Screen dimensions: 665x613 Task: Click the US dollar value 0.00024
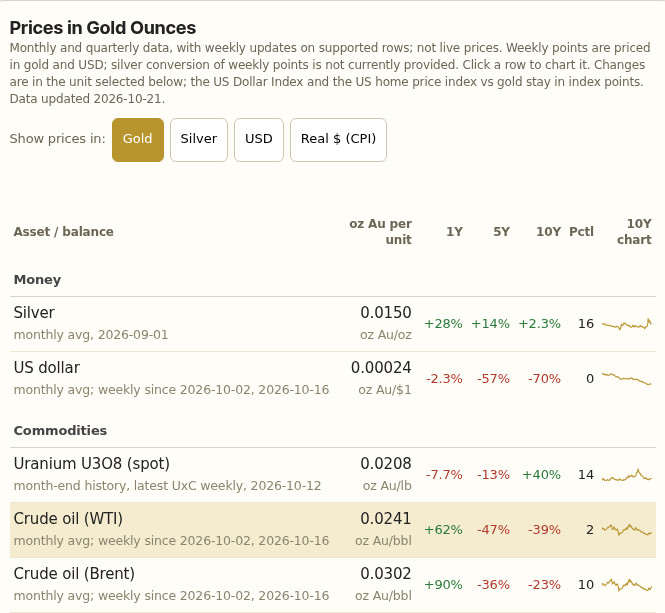tap(381, 367)
